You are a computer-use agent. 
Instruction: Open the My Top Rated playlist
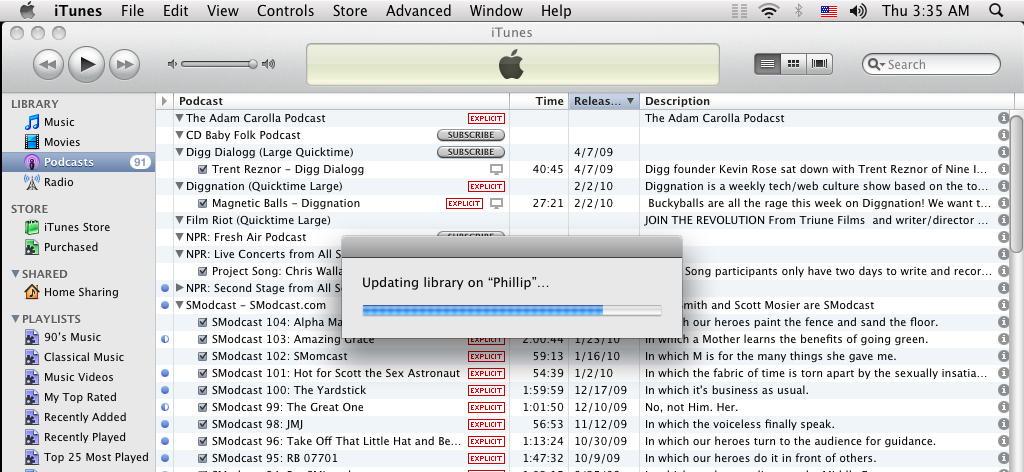pos(80,397)
